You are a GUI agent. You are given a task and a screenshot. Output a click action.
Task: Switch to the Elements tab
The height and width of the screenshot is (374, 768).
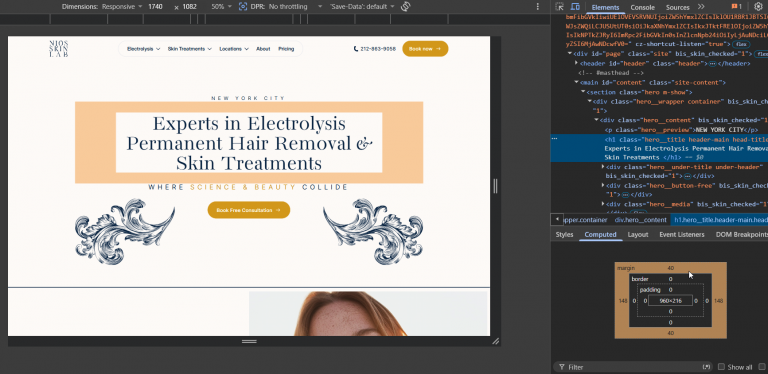[x=605, y=7]
